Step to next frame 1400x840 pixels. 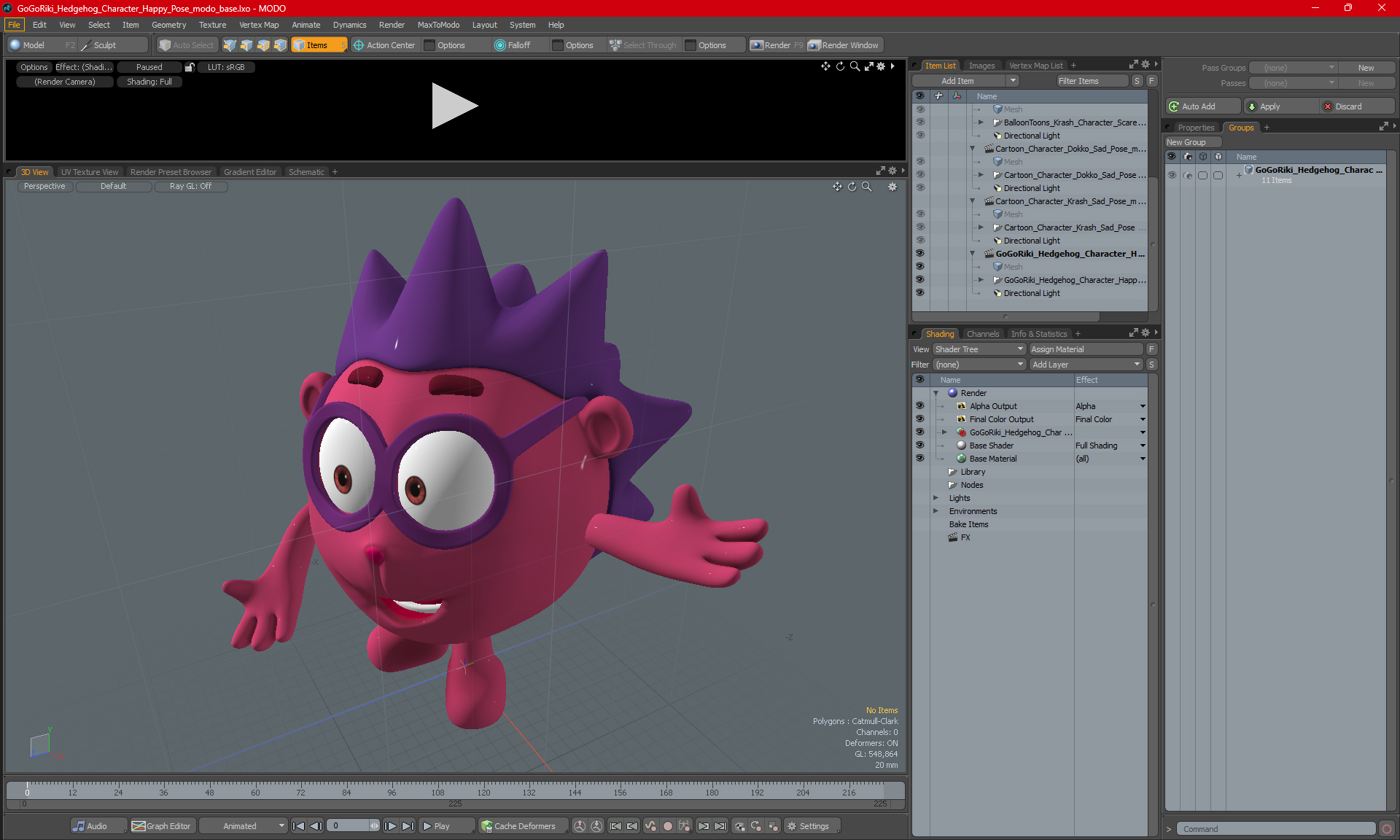coord(391,826)
